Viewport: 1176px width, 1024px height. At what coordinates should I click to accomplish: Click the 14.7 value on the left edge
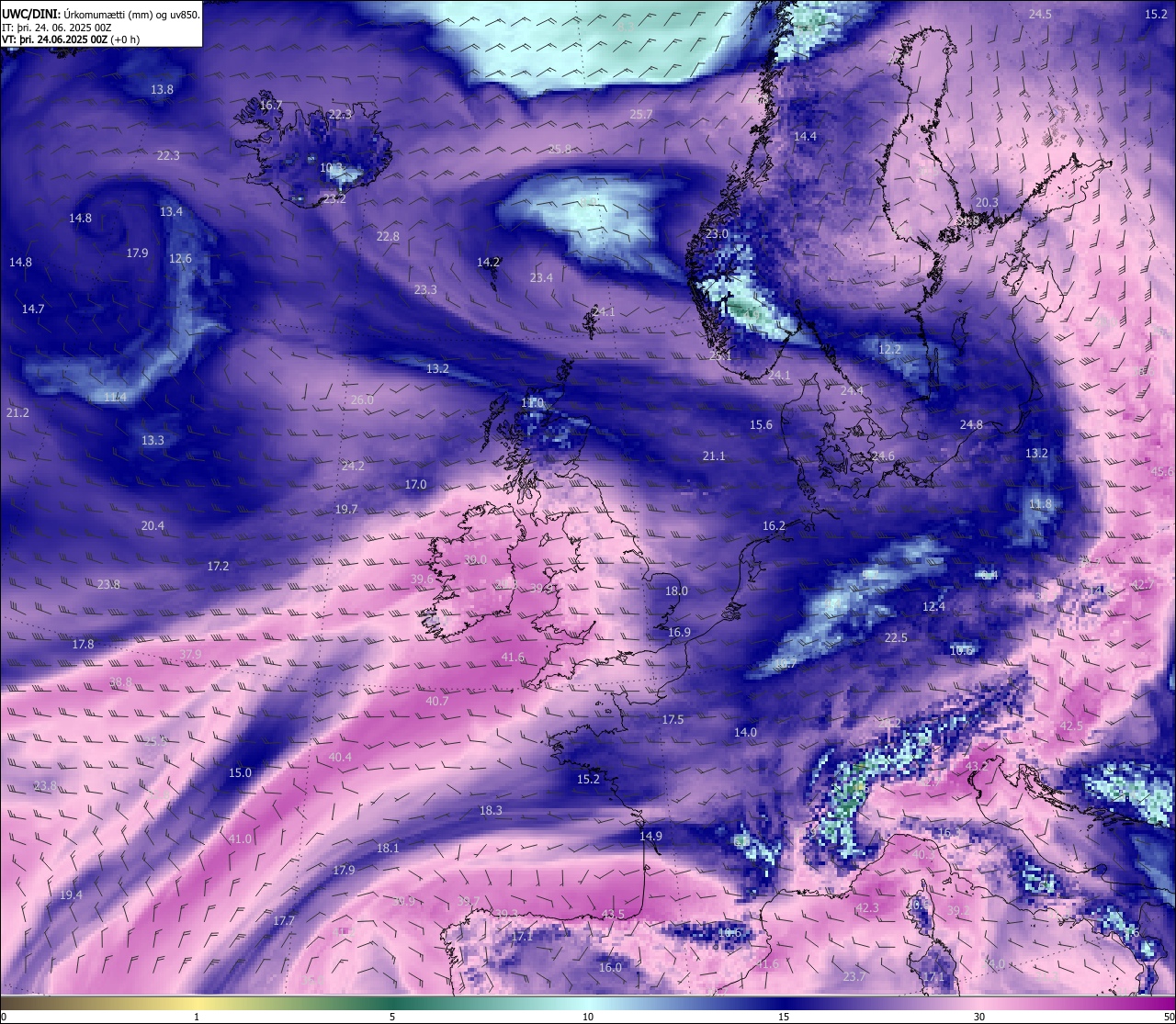33,309
